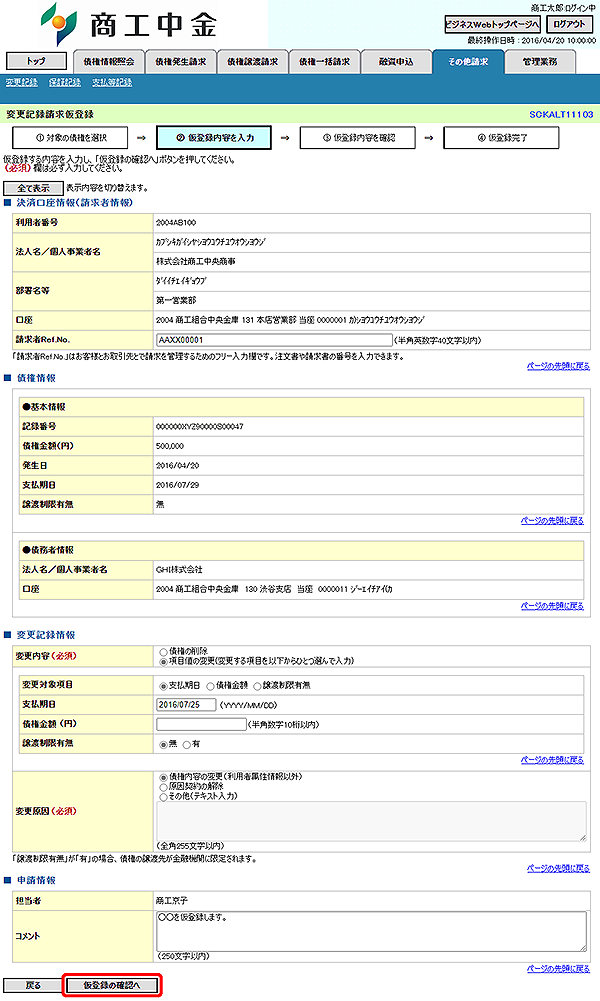Go to ビジネスWebトップページへ
Screen dimensions: 600x1001
(492, 24)
